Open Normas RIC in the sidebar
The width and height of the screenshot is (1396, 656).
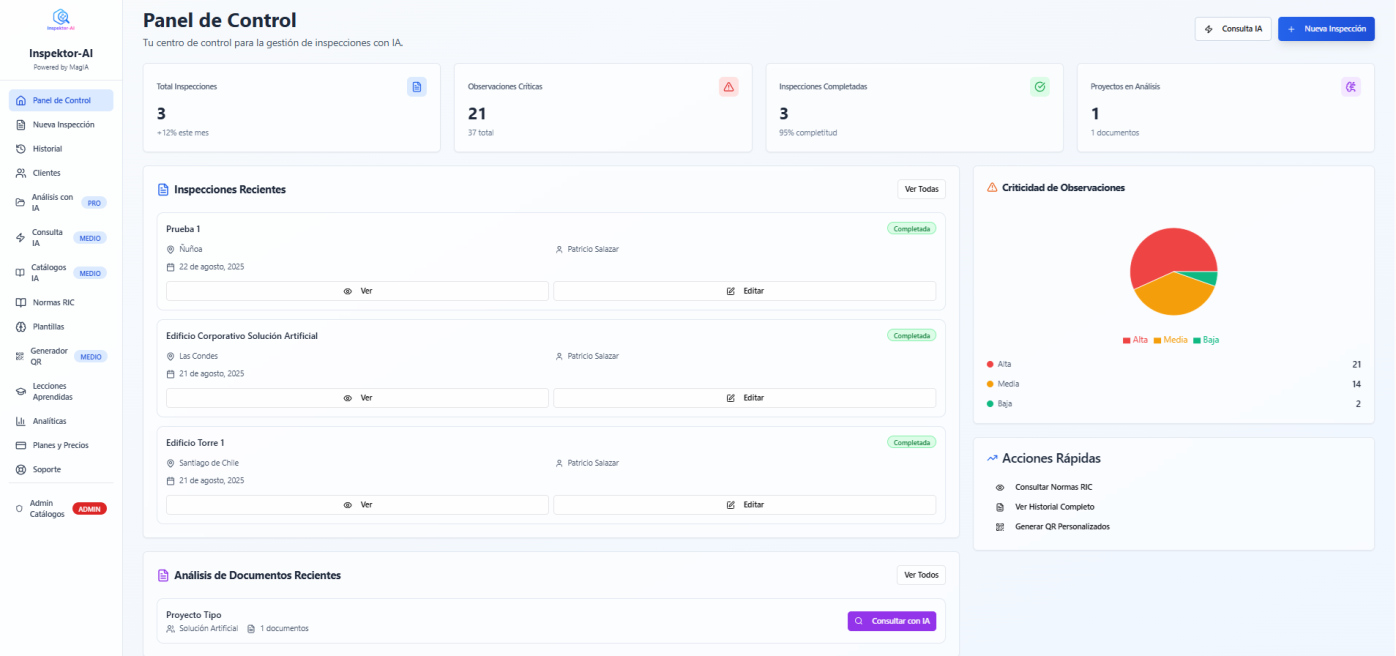tap(53, 302)
